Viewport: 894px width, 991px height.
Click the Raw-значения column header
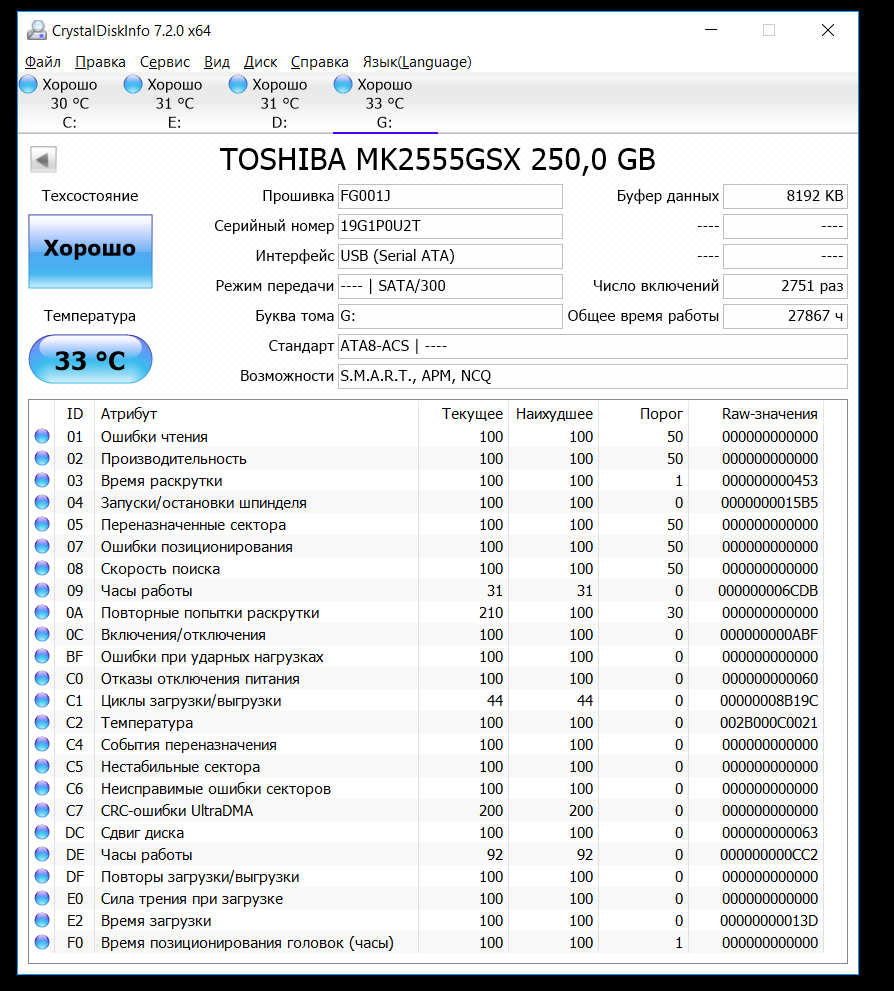click(756, 414)
